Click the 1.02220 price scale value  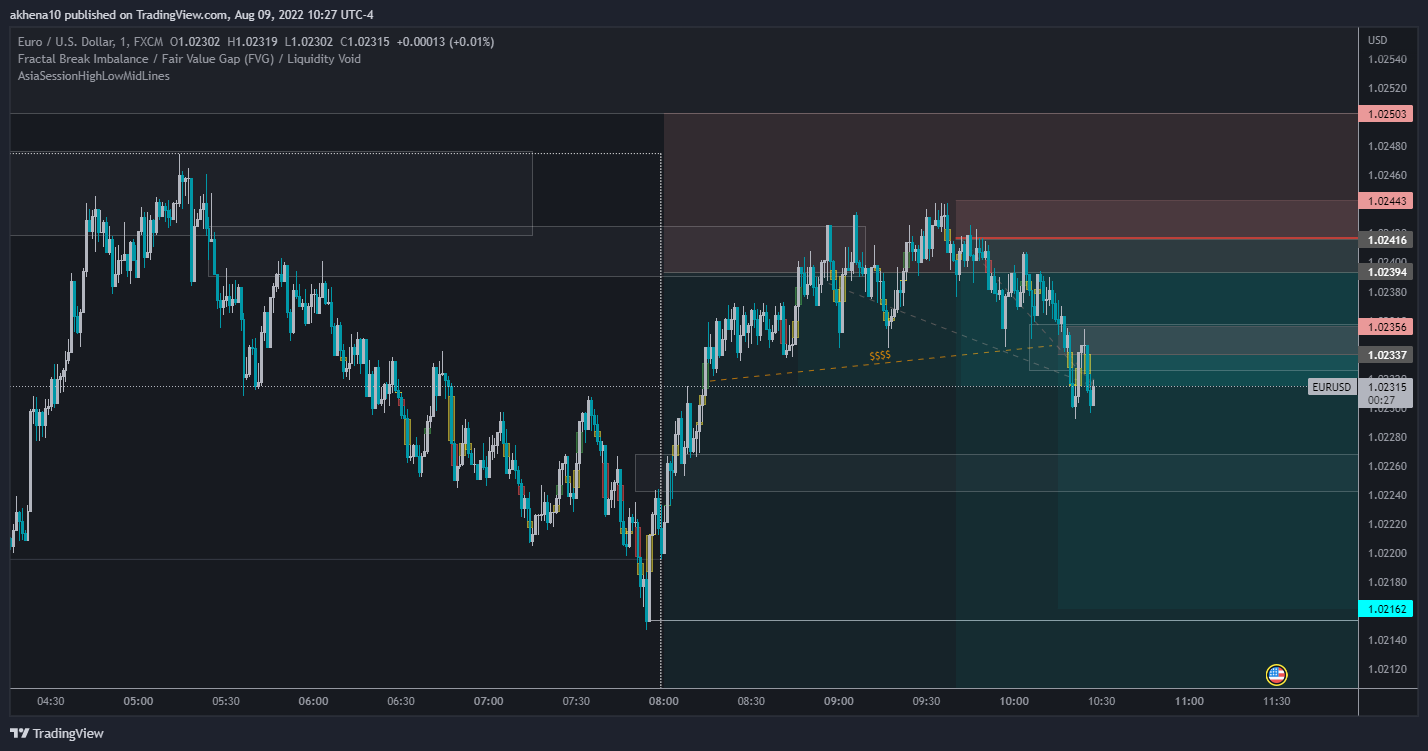1386,524
